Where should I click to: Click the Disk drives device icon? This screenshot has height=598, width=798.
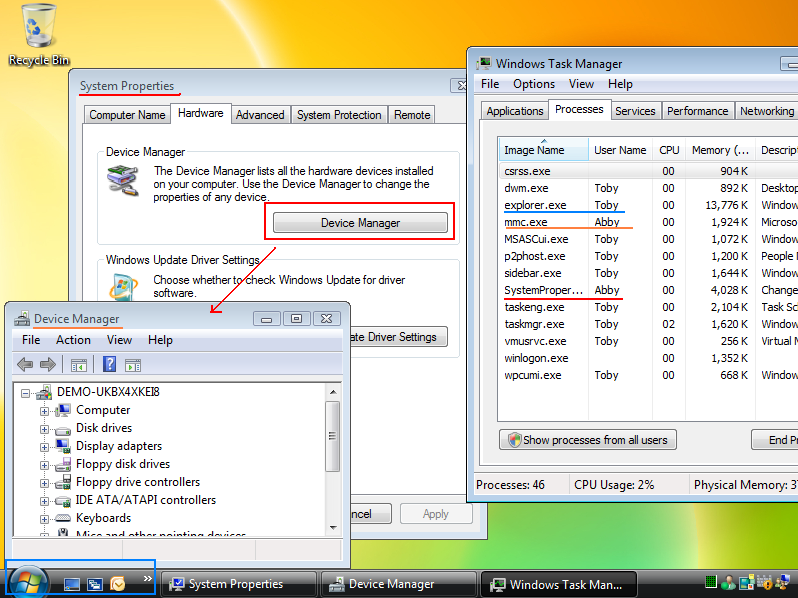[x=63, y=430]
